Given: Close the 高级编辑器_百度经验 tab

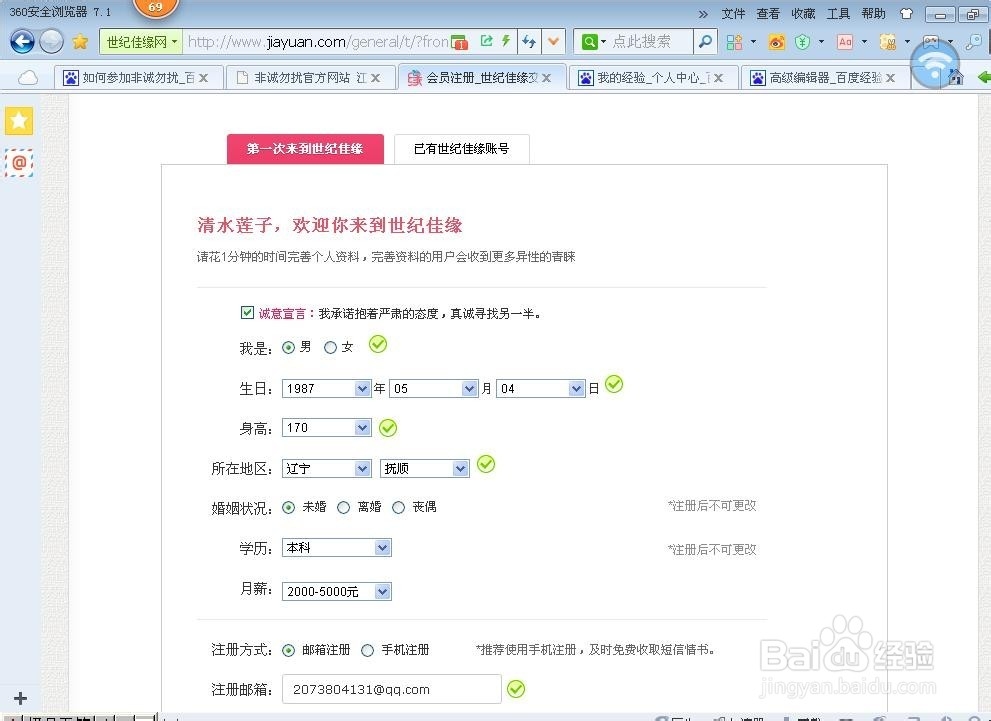Looking at the screenshot, I should [890, 78].
